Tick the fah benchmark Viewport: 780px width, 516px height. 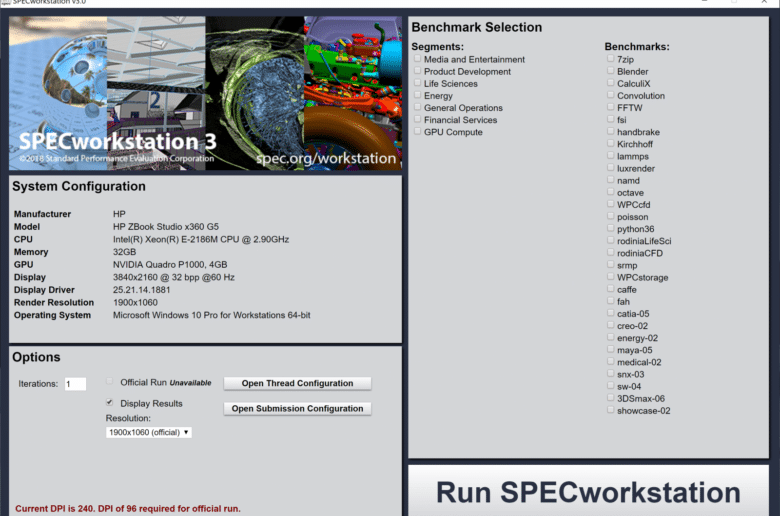click(610, 301)
